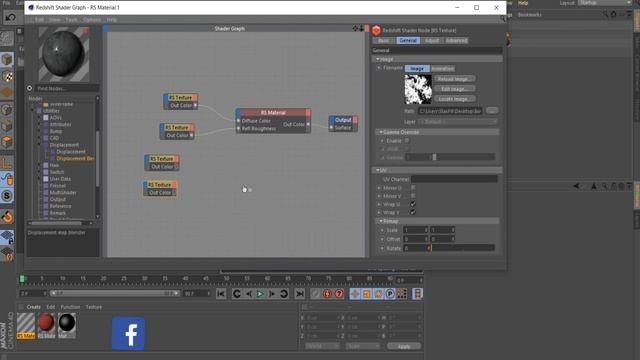
Task: Click the record active objects red icon
Action: 327,294
